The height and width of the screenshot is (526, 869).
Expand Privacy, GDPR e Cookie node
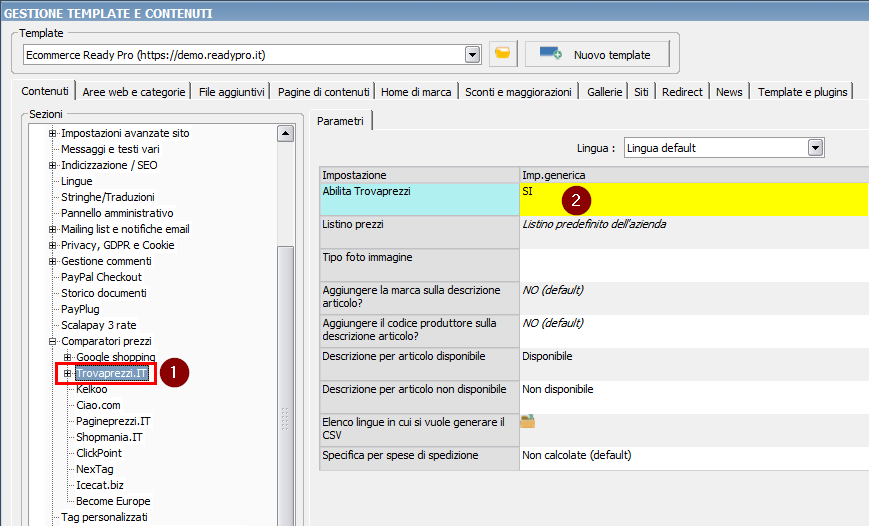pyautogui.click(x=52, y=245)
